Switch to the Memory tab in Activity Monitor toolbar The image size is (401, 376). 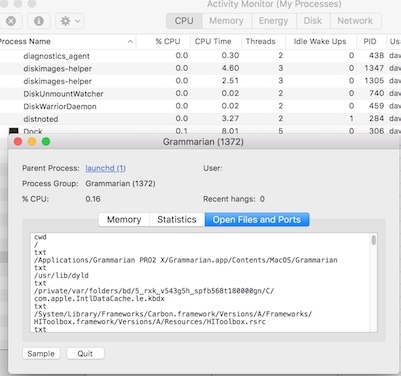[x=226, y=21]
